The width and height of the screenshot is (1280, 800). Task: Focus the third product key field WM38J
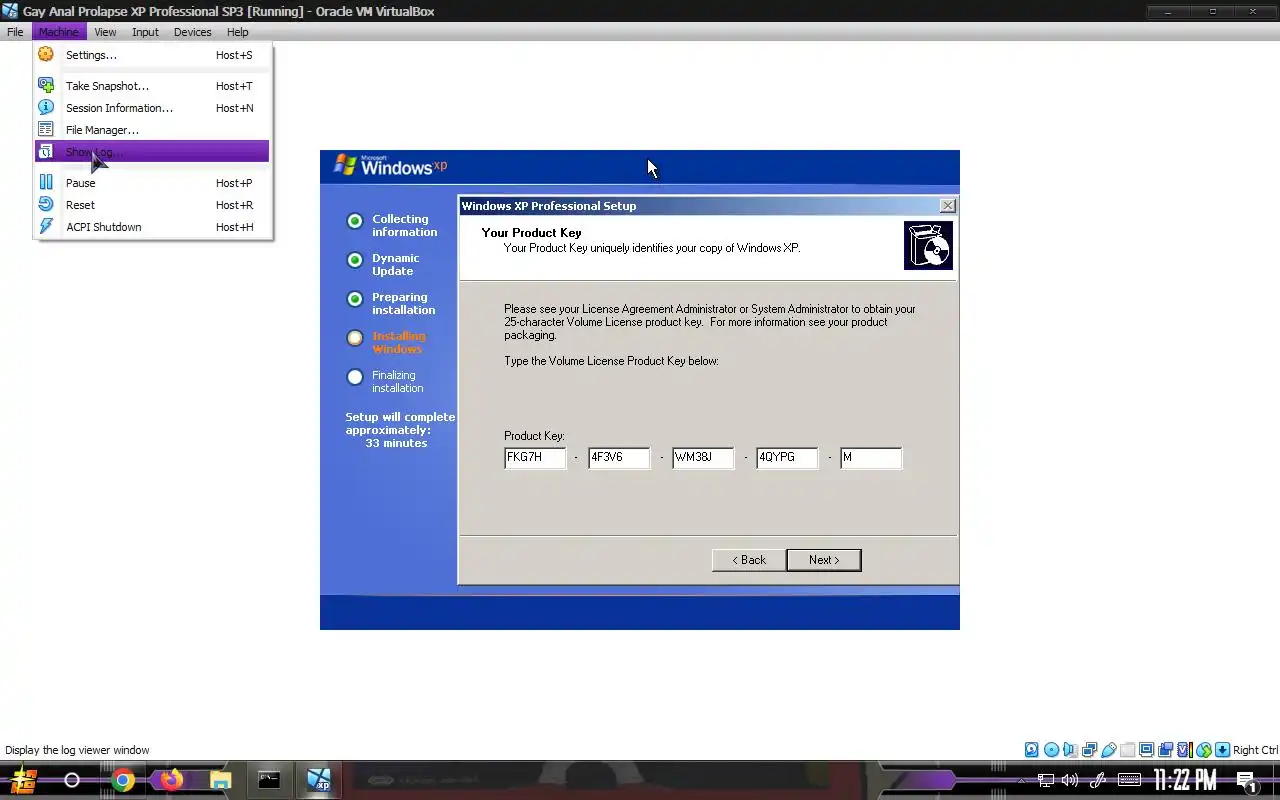pyautogui.click(x=703, y=458)
